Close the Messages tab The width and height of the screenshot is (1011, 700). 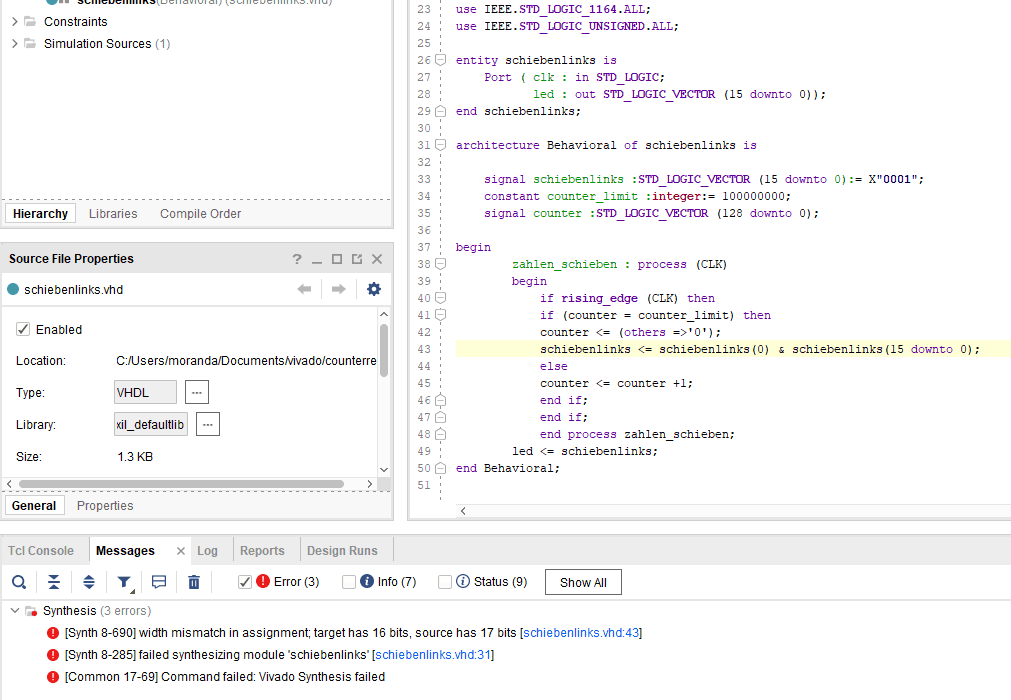181,551
